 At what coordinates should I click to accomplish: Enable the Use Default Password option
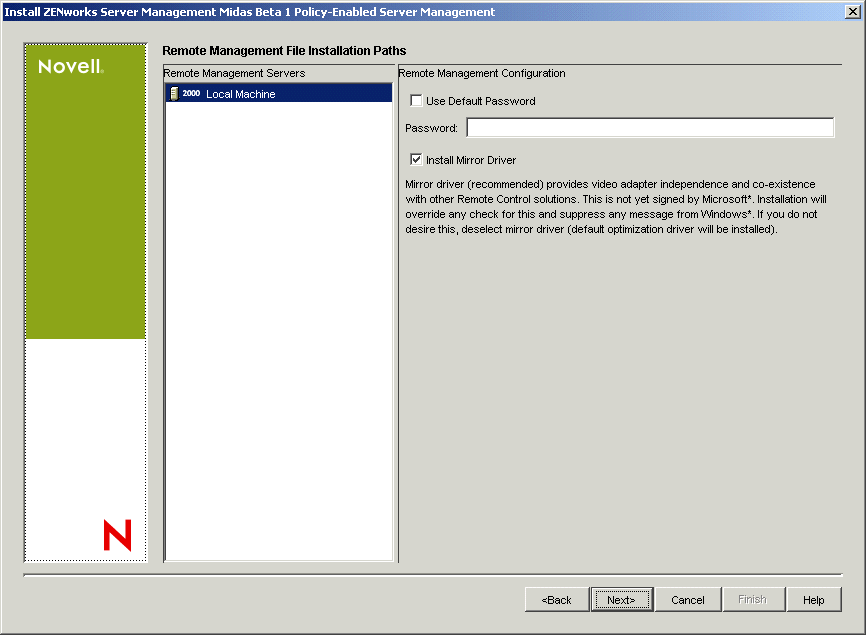point(416,101)
